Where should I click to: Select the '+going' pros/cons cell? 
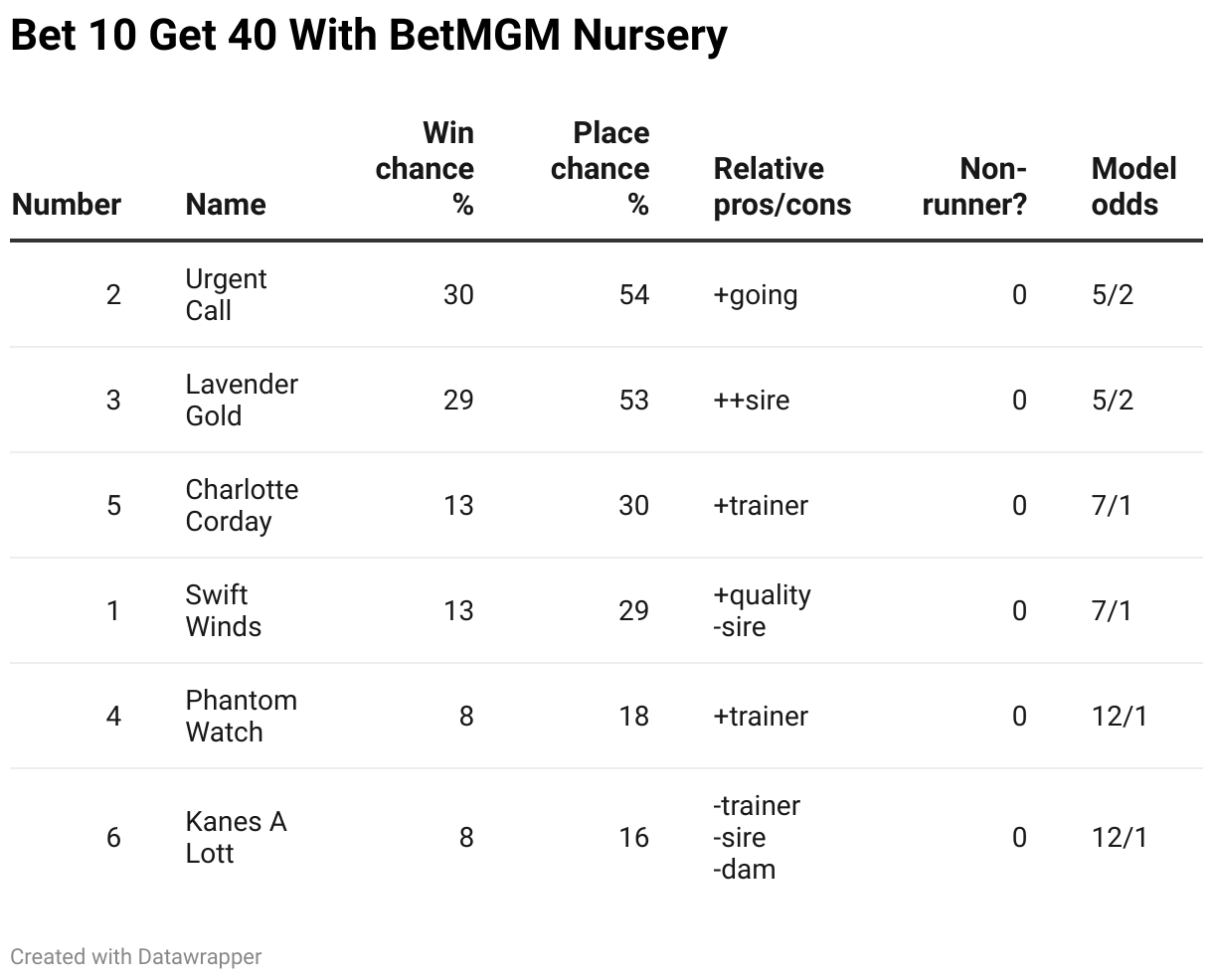click(756, 294)
